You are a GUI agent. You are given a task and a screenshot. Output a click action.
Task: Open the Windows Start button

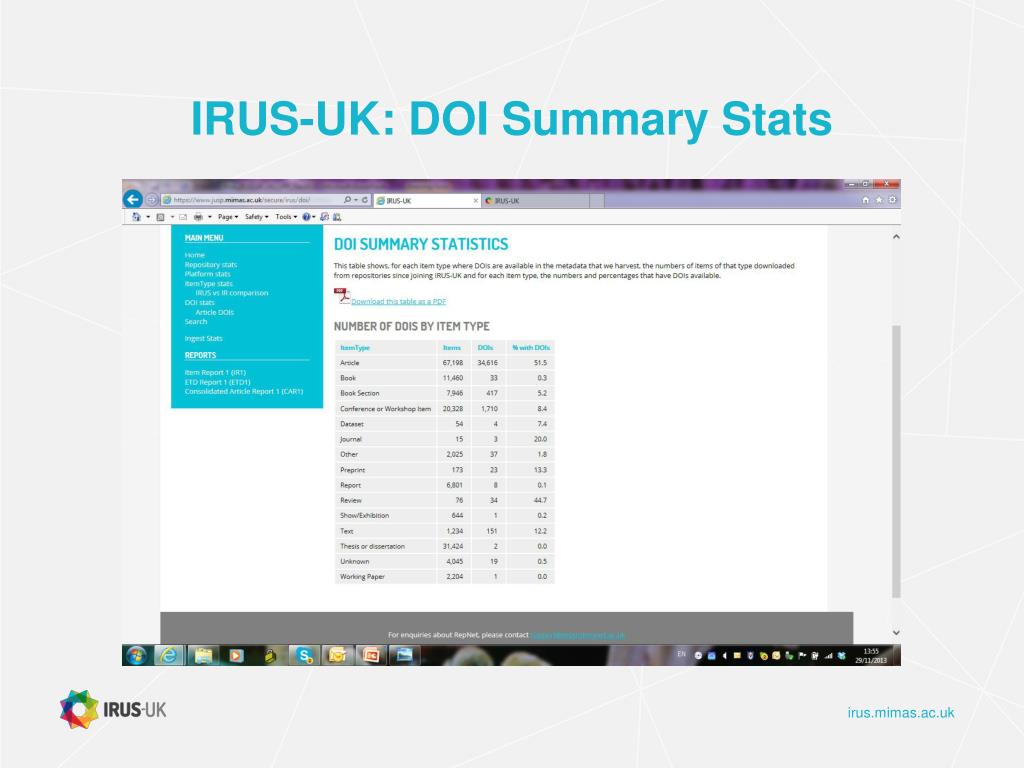click(x=136, y=655)
